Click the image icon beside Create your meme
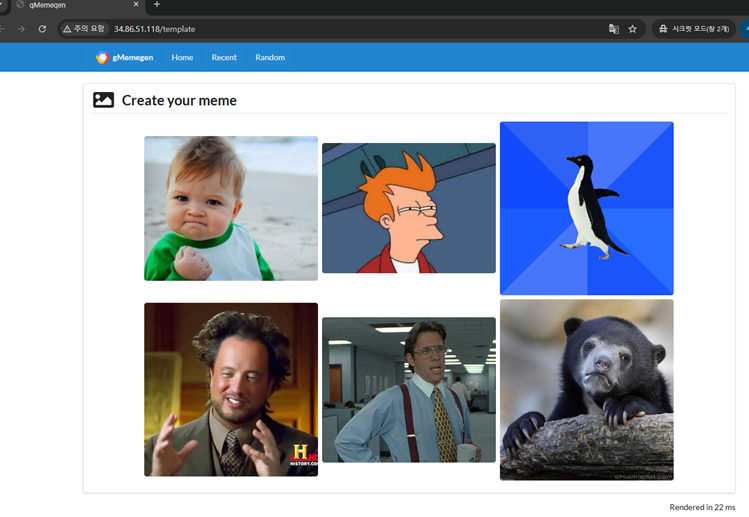This screenshot has height=517, width=749. click(104, 100)
